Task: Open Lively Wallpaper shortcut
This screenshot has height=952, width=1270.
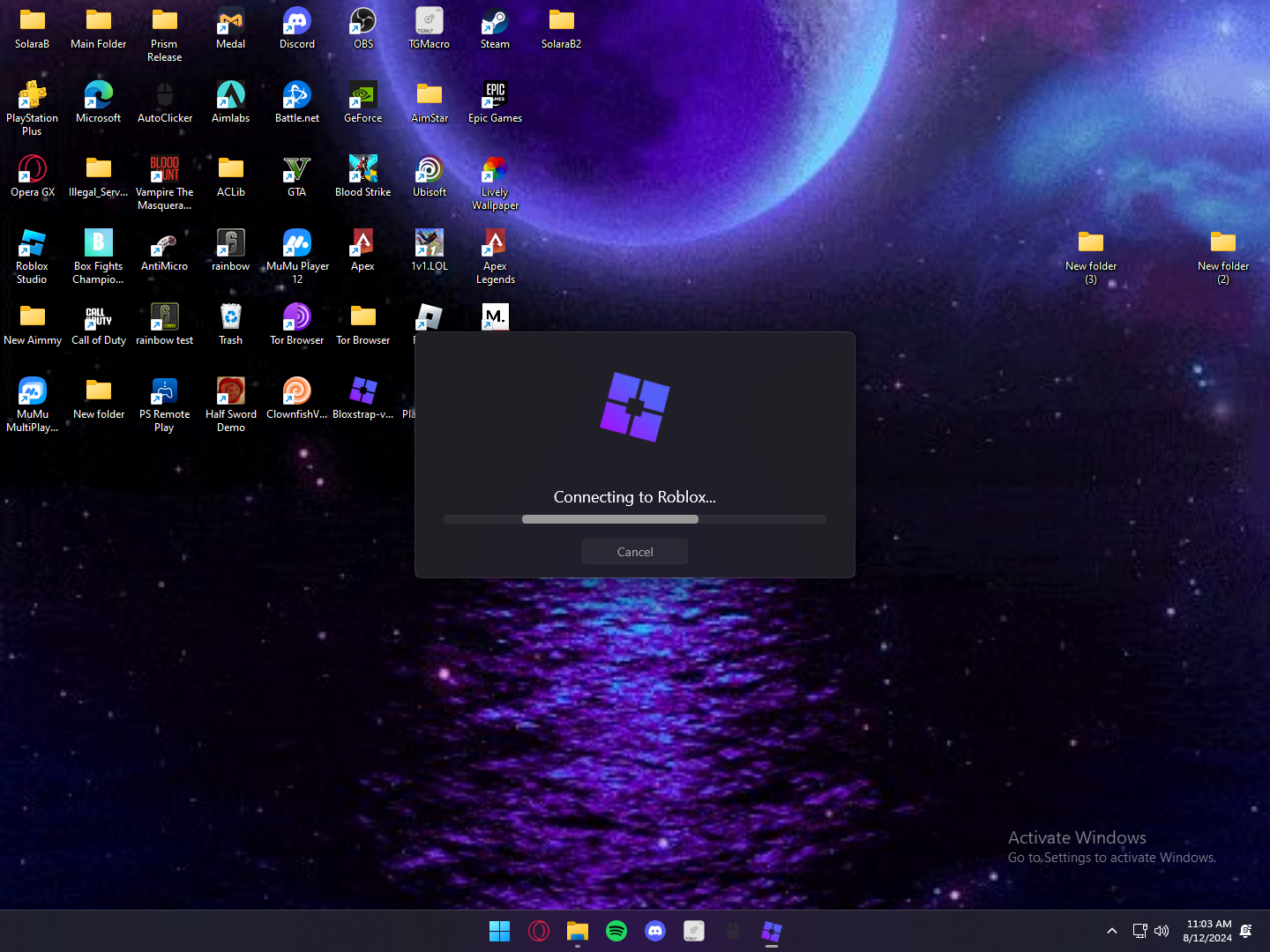Action: [495, 182]
